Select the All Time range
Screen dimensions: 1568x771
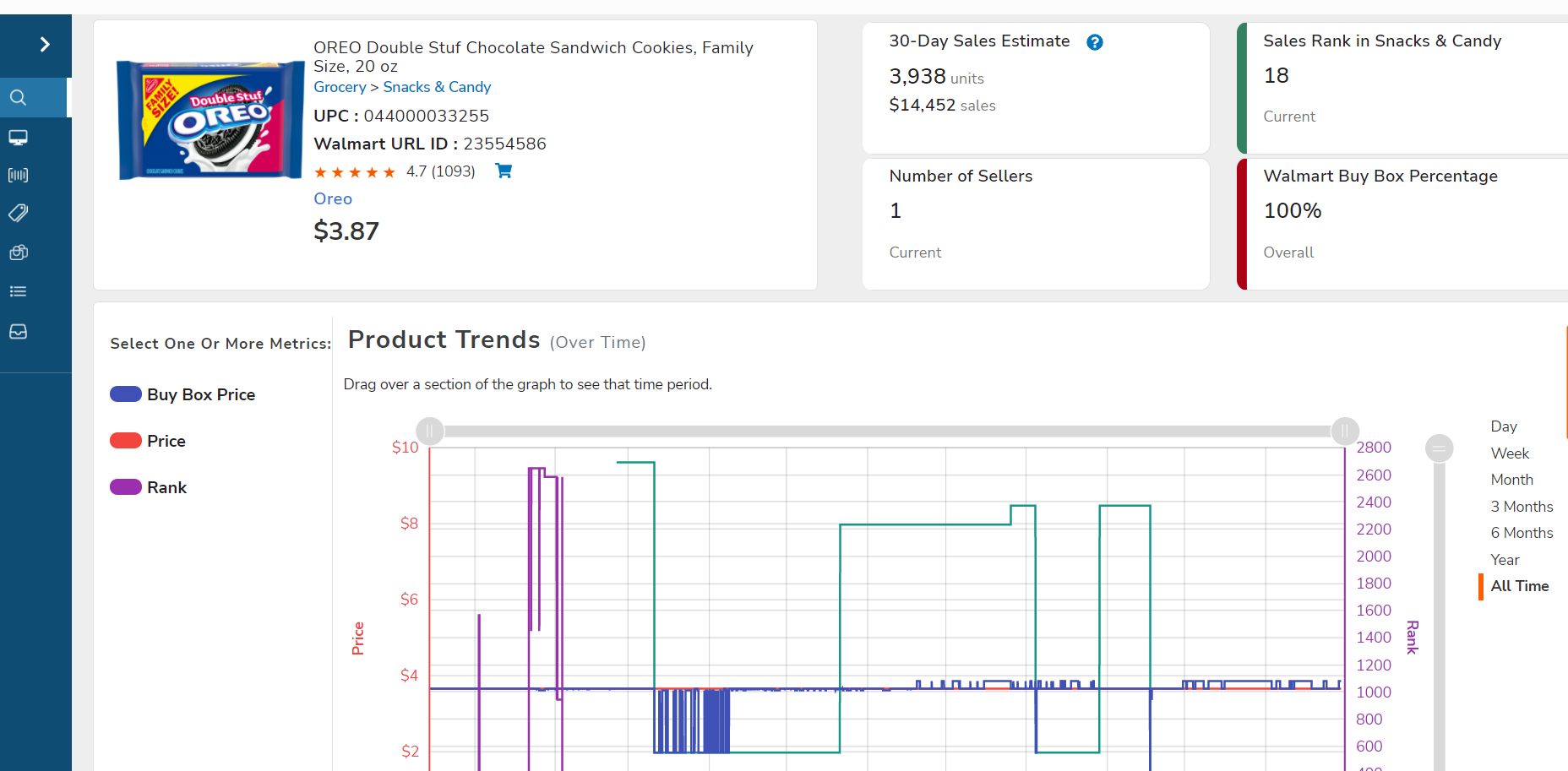(1519, 586)
